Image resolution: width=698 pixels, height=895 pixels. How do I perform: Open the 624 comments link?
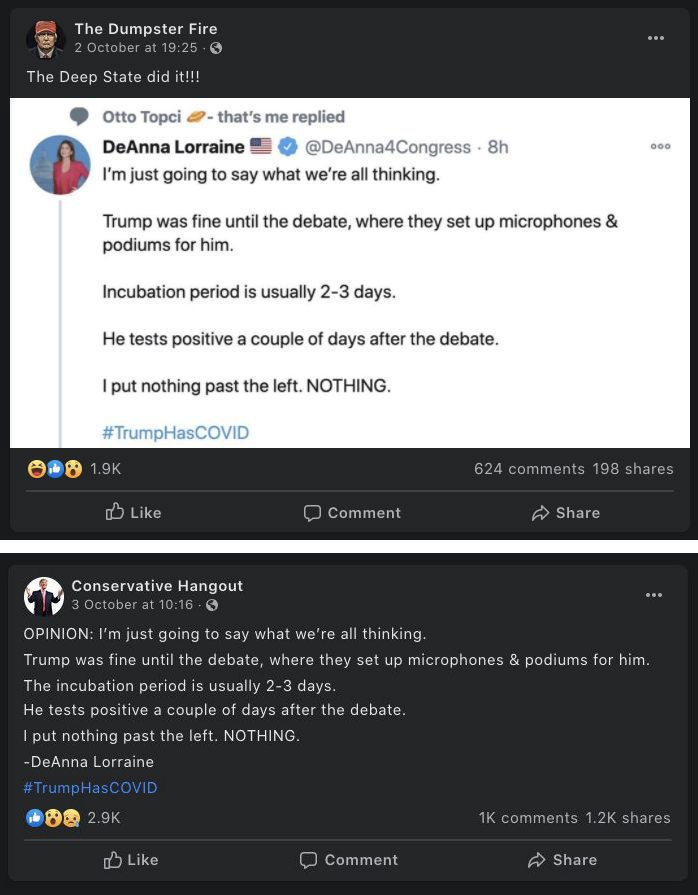[x=529, y=469]
